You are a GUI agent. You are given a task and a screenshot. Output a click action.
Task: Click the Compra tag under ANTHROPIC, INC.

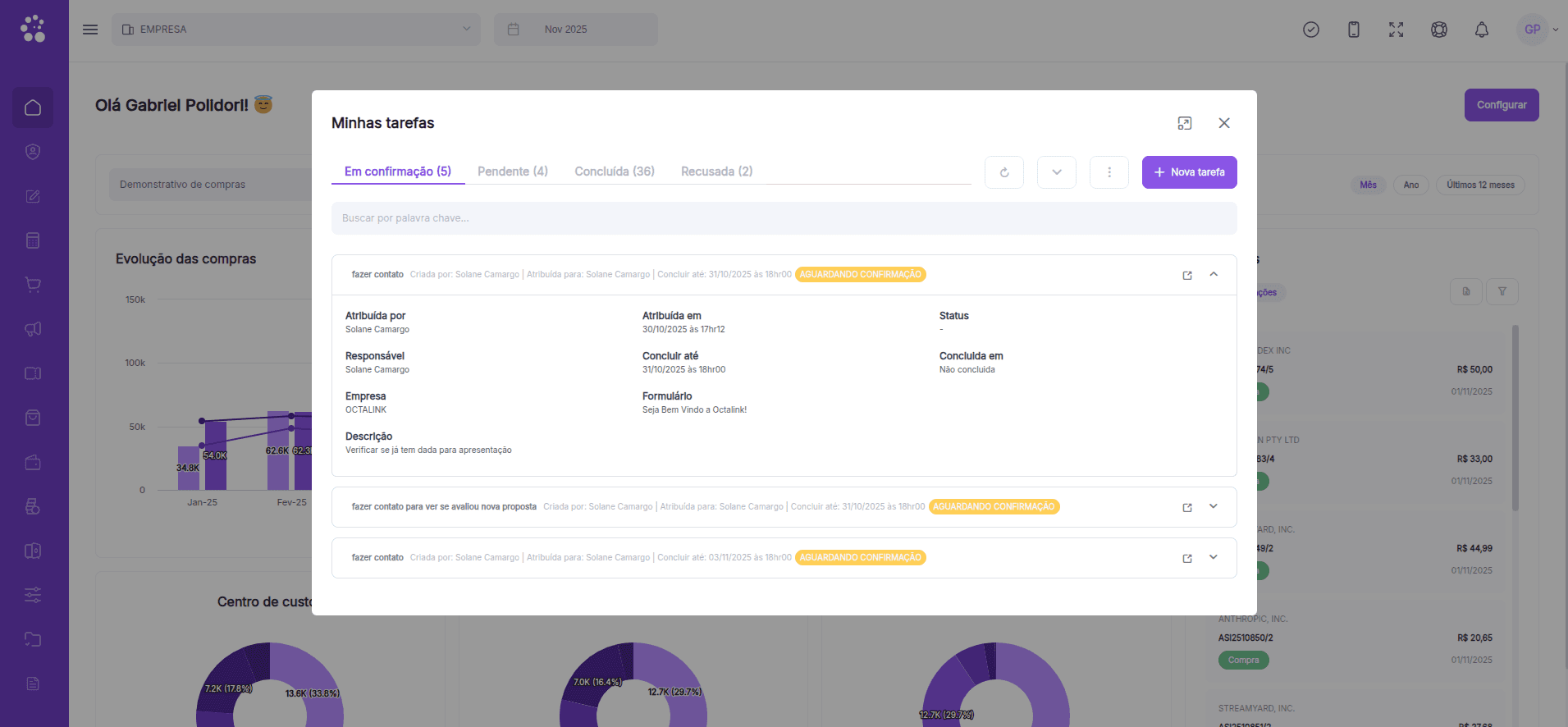[x=1244, y=660]
